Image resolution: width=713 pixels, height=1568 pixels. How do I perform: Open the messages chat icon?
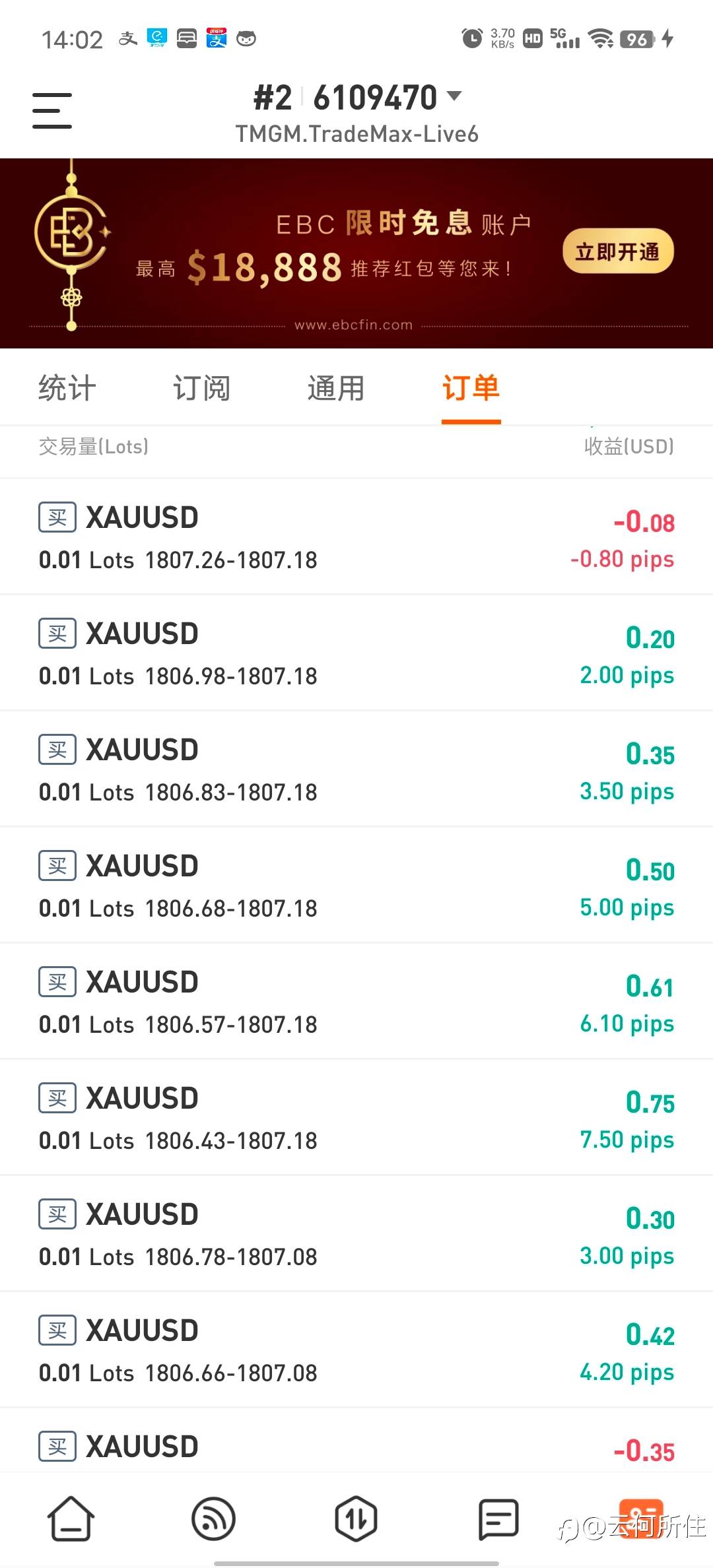[498, 1518]
